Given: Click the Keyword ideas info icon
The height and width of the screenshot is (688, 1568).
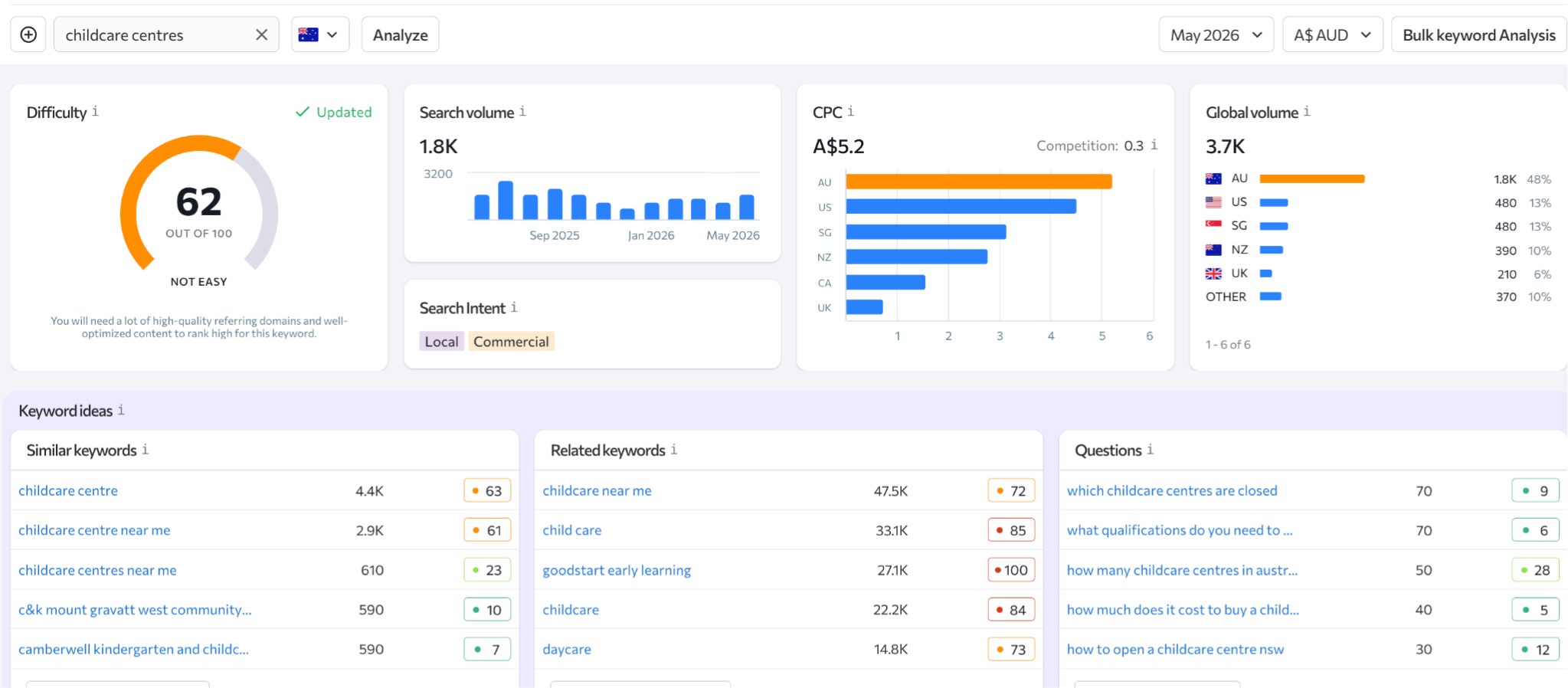Looking at the screenshot, I should [x=121, y=411].
